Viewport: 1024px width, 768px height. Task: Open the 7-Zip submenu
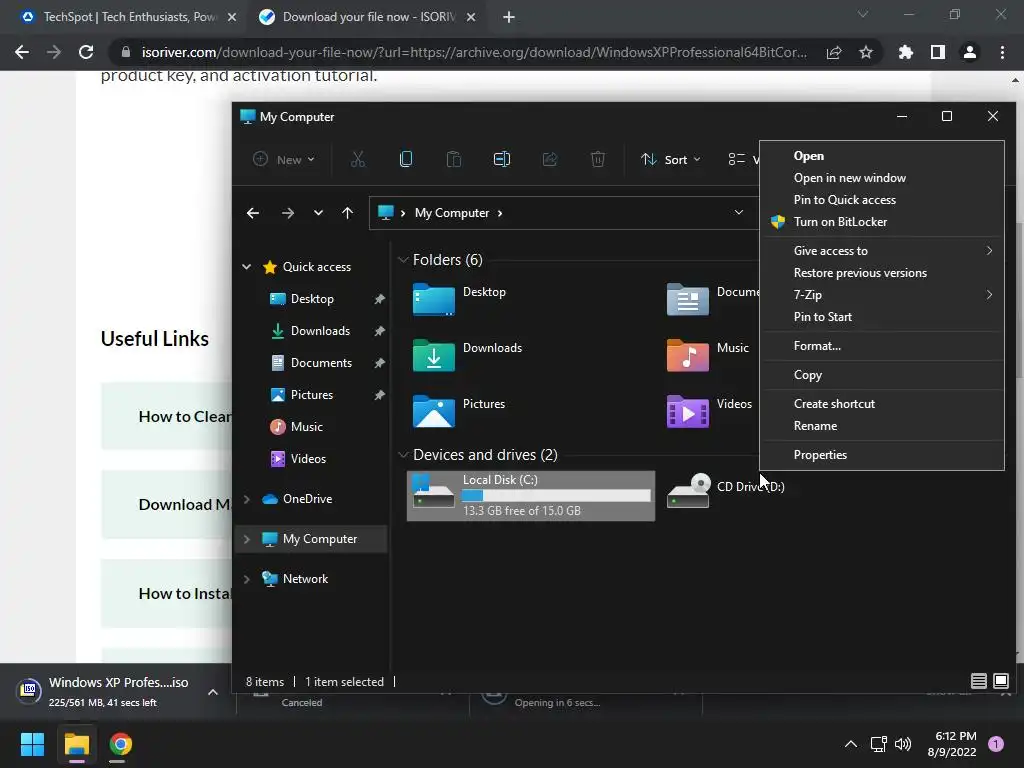coord(882,295)
